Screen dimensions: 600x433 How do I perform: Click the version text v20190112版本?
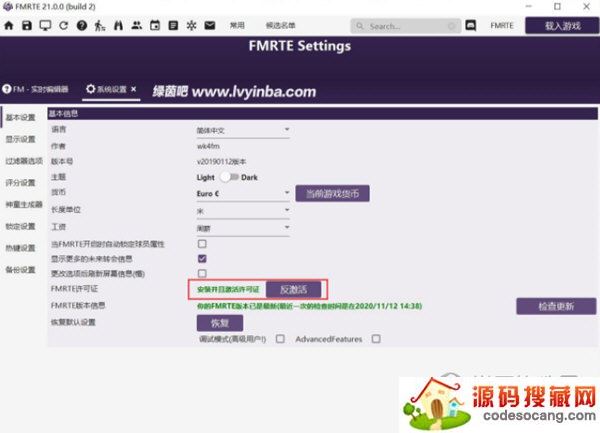pos(221,162)
